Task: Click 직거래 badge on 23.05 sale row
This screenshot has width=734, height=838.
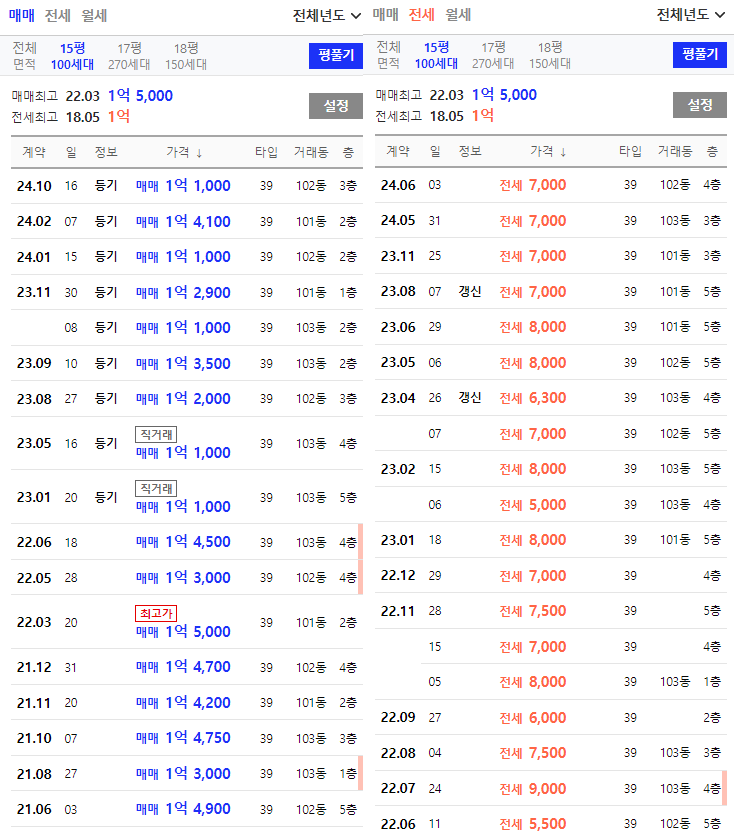Action: point(156,434)
